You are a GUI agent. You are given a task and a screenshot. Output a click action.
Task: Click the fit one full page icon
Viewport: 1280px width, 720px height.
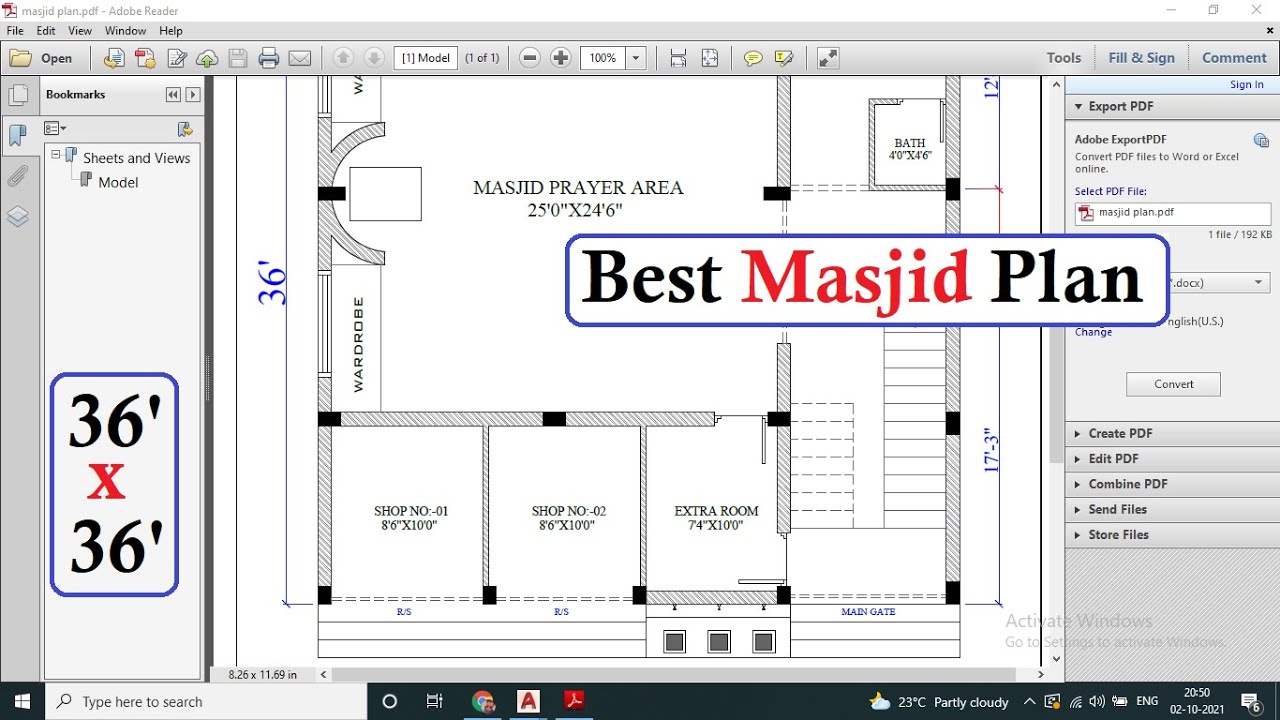(710, 58)
